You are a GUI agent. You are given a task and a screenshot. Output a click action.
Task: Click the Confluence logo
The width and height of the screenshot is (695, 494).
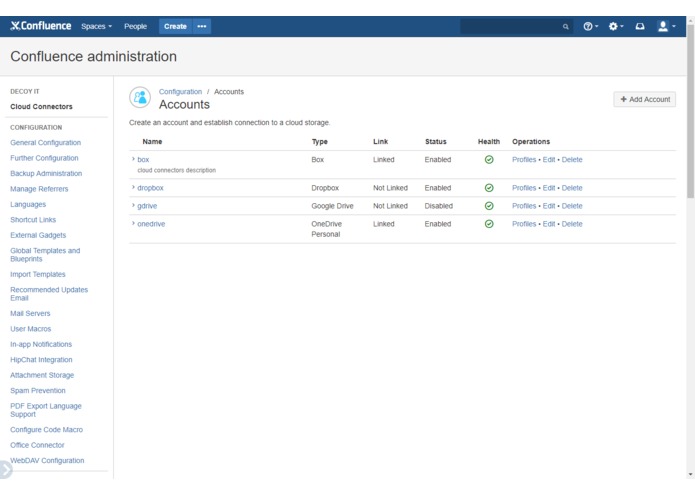point(41,26)
